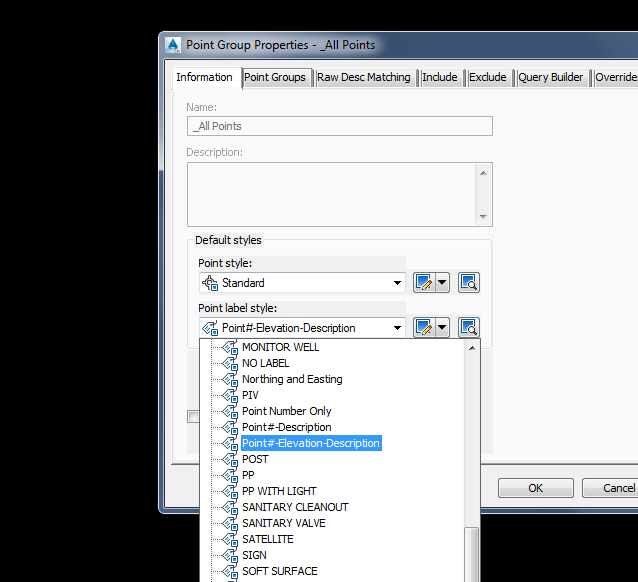
Task: Choose Northing and Easting label style
Action: point(292,379)
